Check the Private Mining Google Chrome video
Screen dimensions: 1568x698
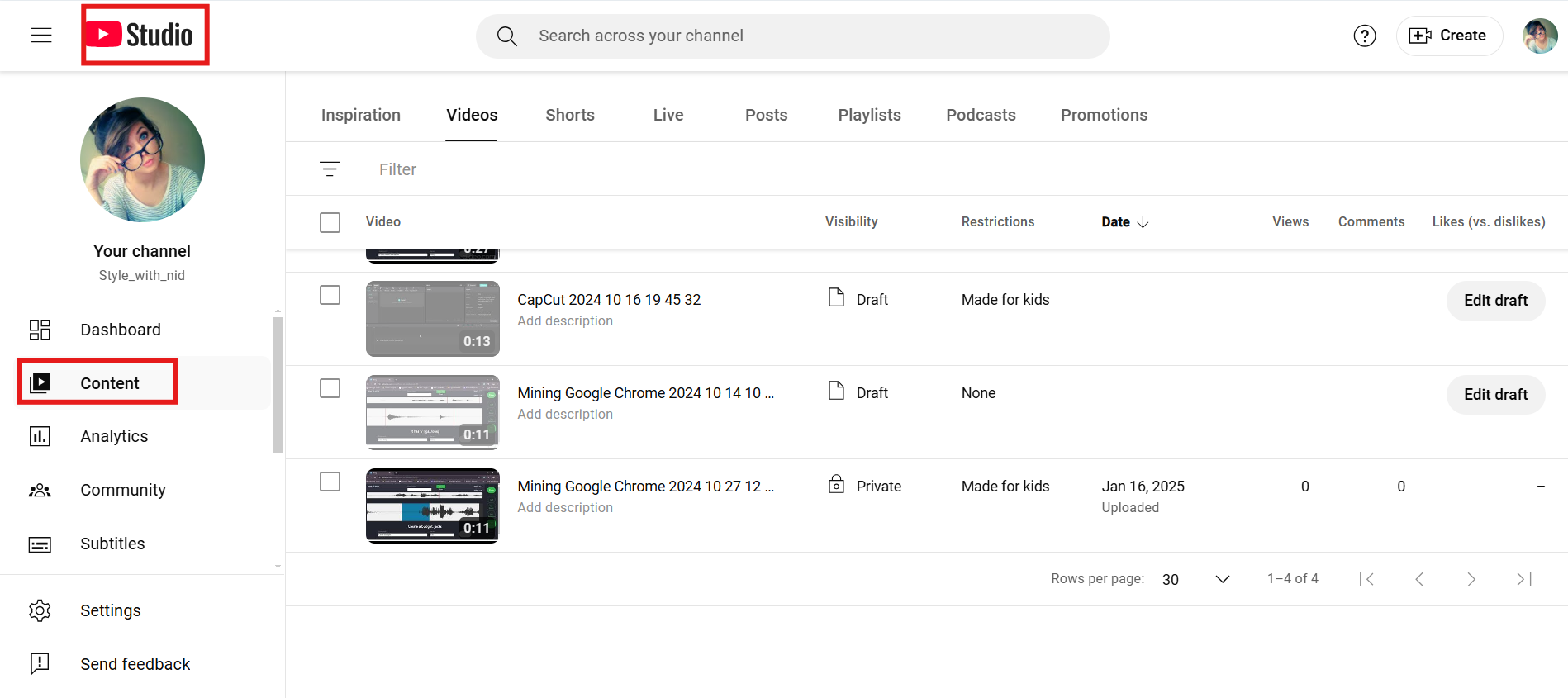(x=330, y=482)
